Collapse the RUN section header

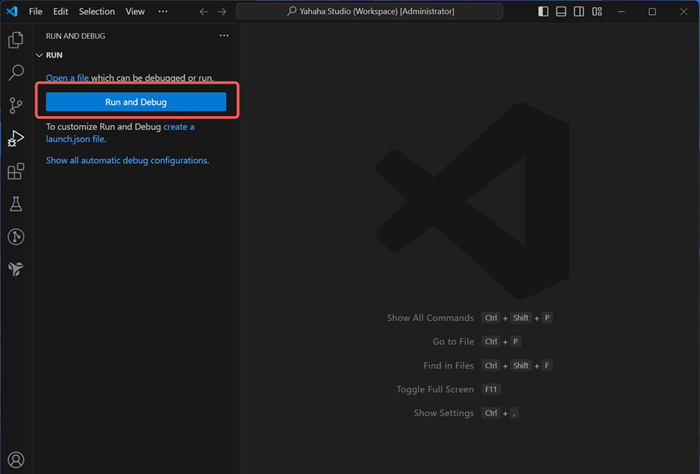[55, 55]
